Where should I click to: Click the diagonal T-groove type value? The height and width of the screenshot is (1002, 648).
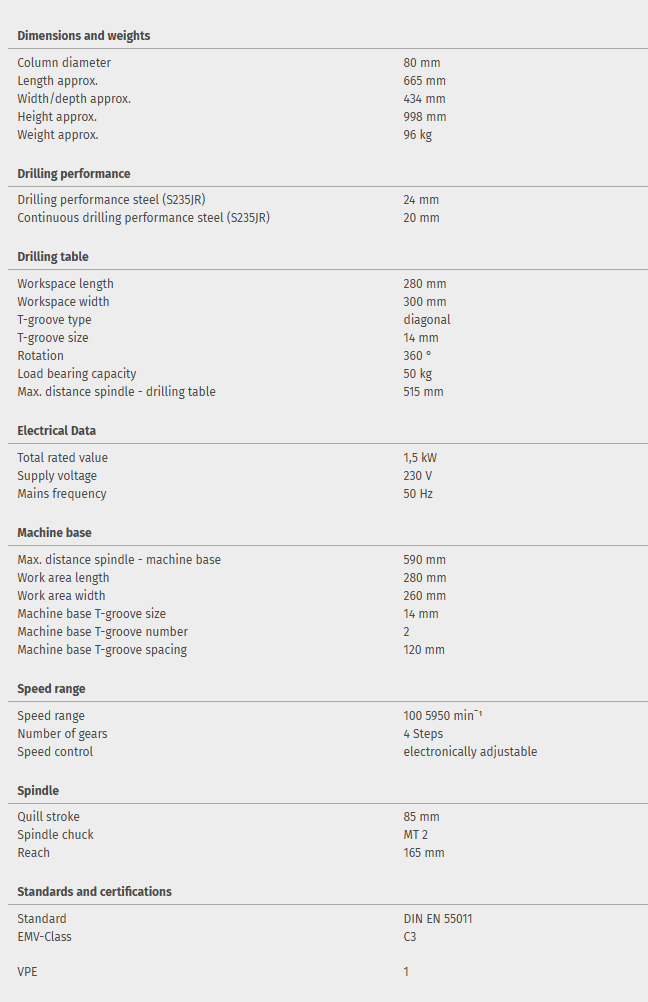point(427,320)
